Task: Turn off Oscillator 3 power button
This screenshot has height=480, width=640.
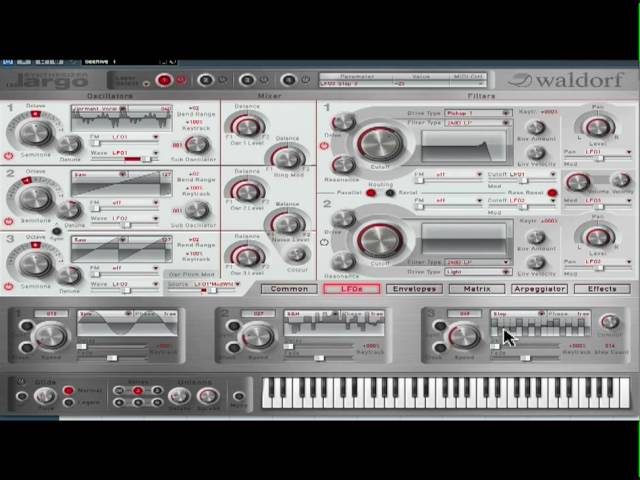Action: [x=8, y=287]
